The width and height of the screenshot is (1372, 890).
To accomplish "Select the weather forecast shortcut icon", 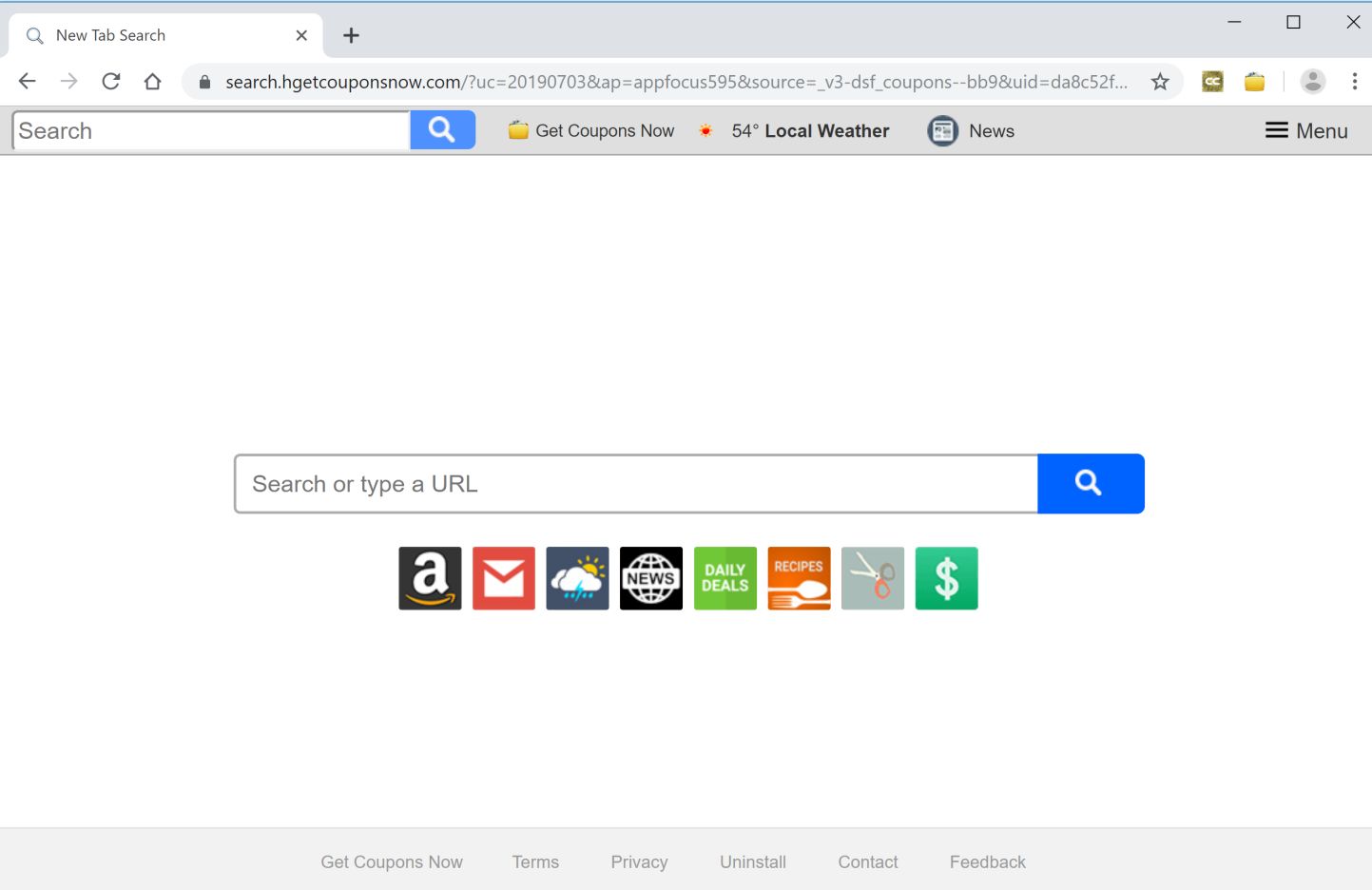I will tap(577, 578).
